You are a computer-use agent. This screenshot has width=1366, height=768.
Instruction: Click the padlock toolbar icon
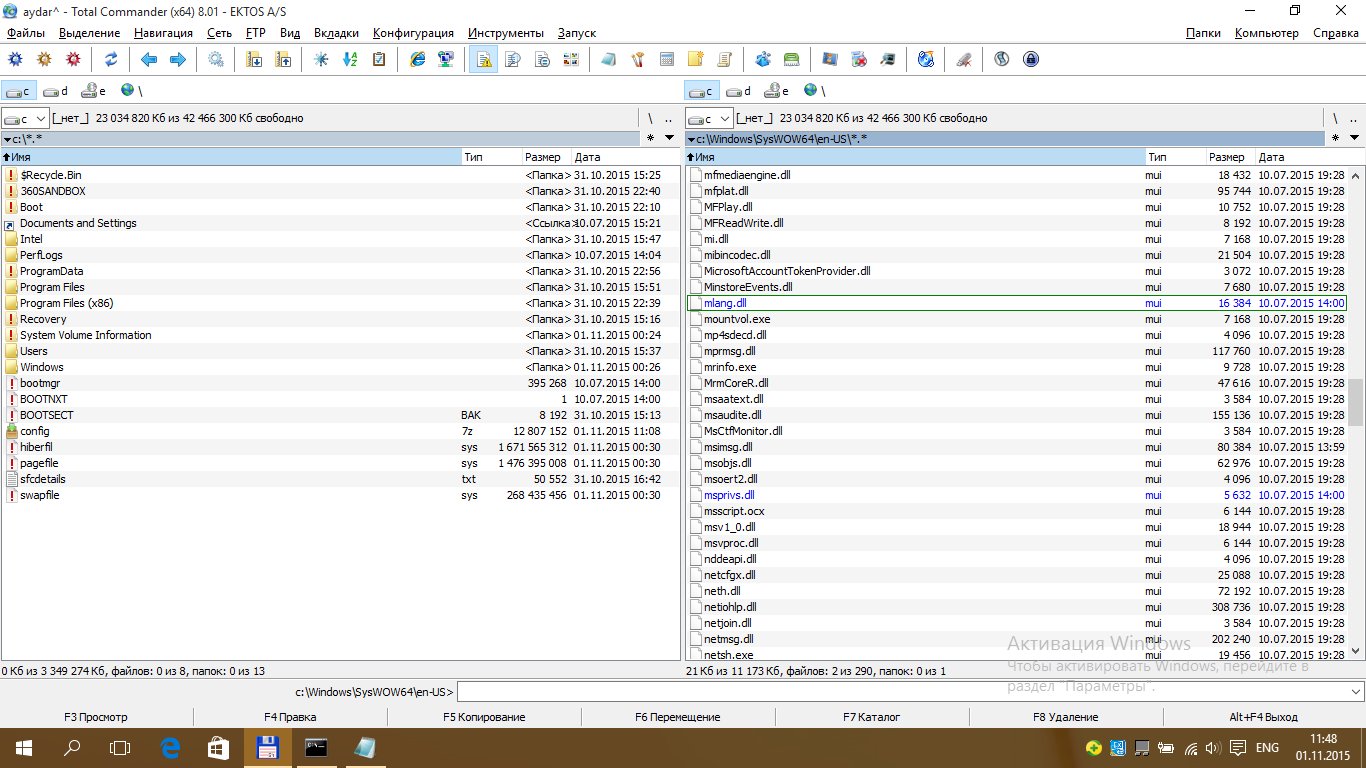[x=1030, y=59]
